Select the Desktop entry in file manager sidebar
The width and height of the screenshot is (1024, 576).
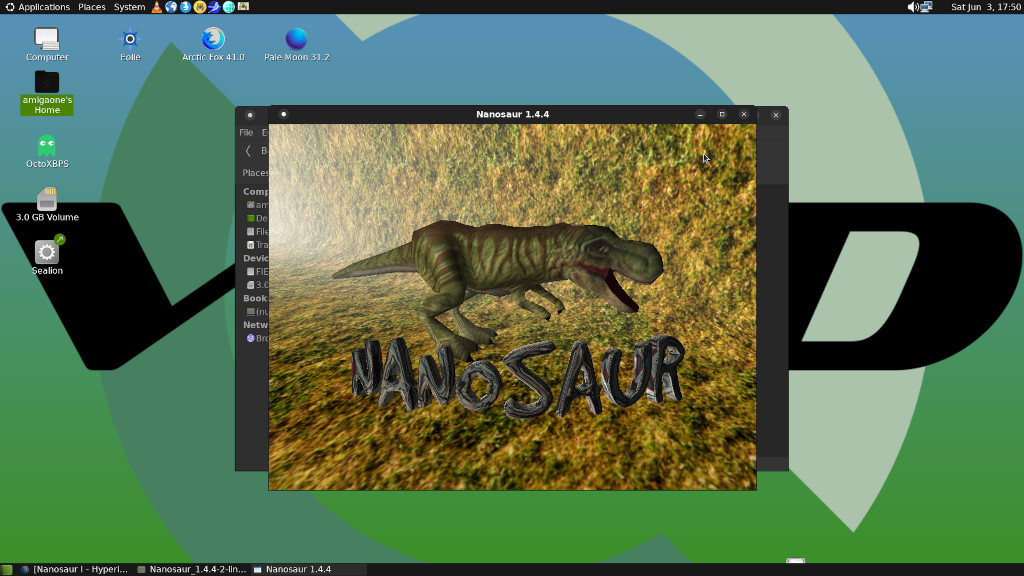pos(256,218)
